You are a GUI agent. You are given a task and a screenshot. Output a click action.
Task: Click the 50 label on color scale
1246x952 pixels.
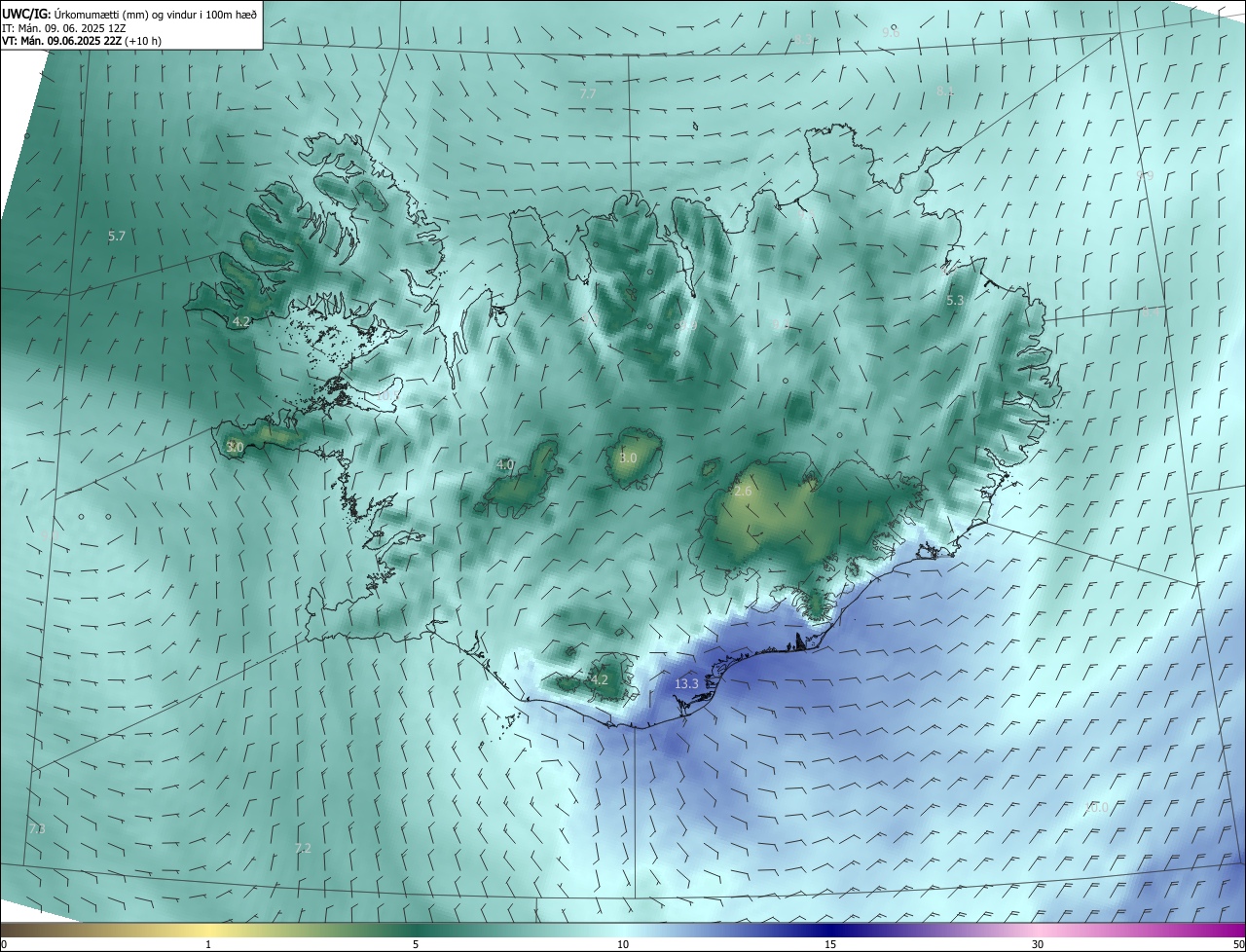pos(1238,944)
